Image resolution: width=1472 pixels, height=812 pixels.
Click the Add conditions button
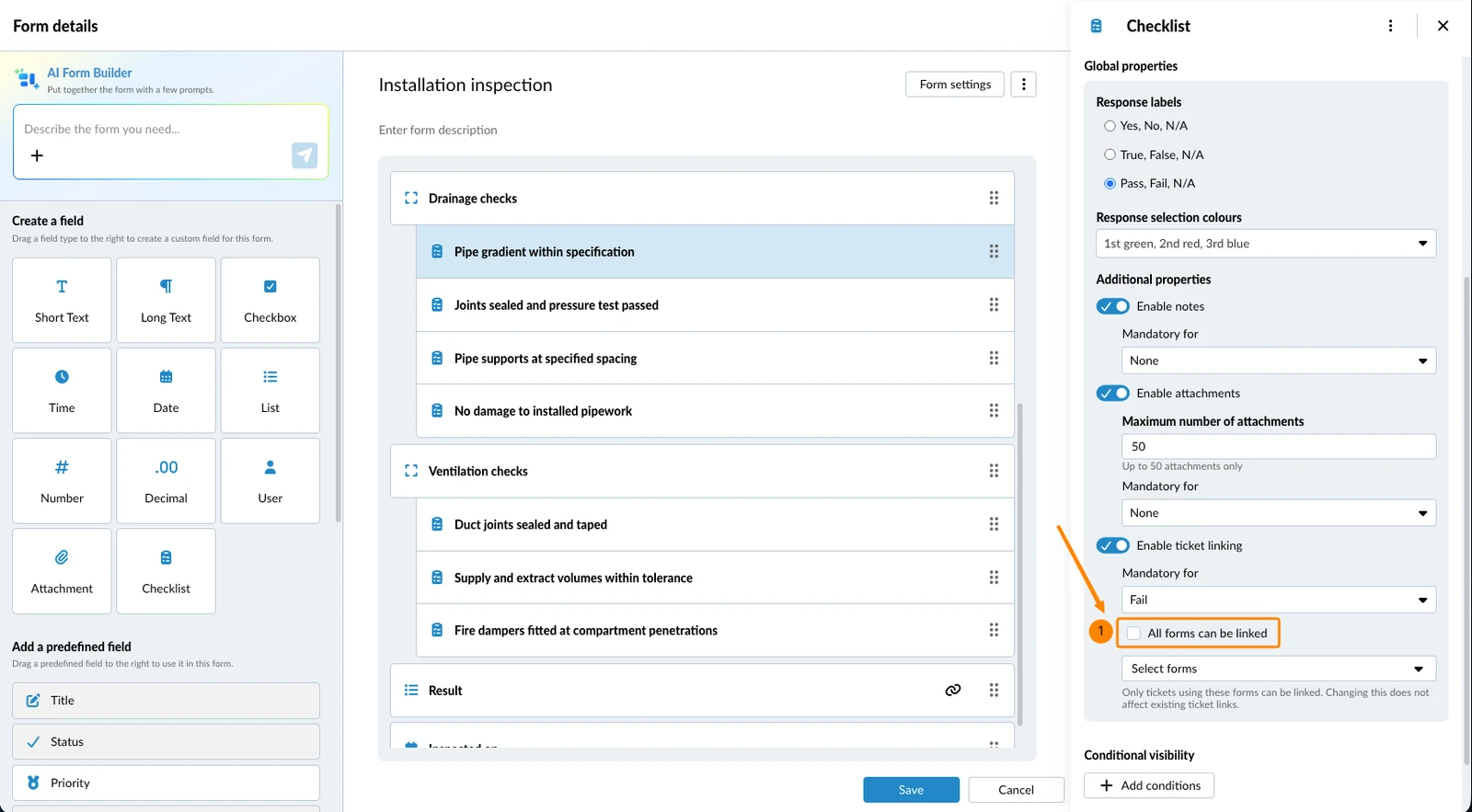(x=1149, y=785)
